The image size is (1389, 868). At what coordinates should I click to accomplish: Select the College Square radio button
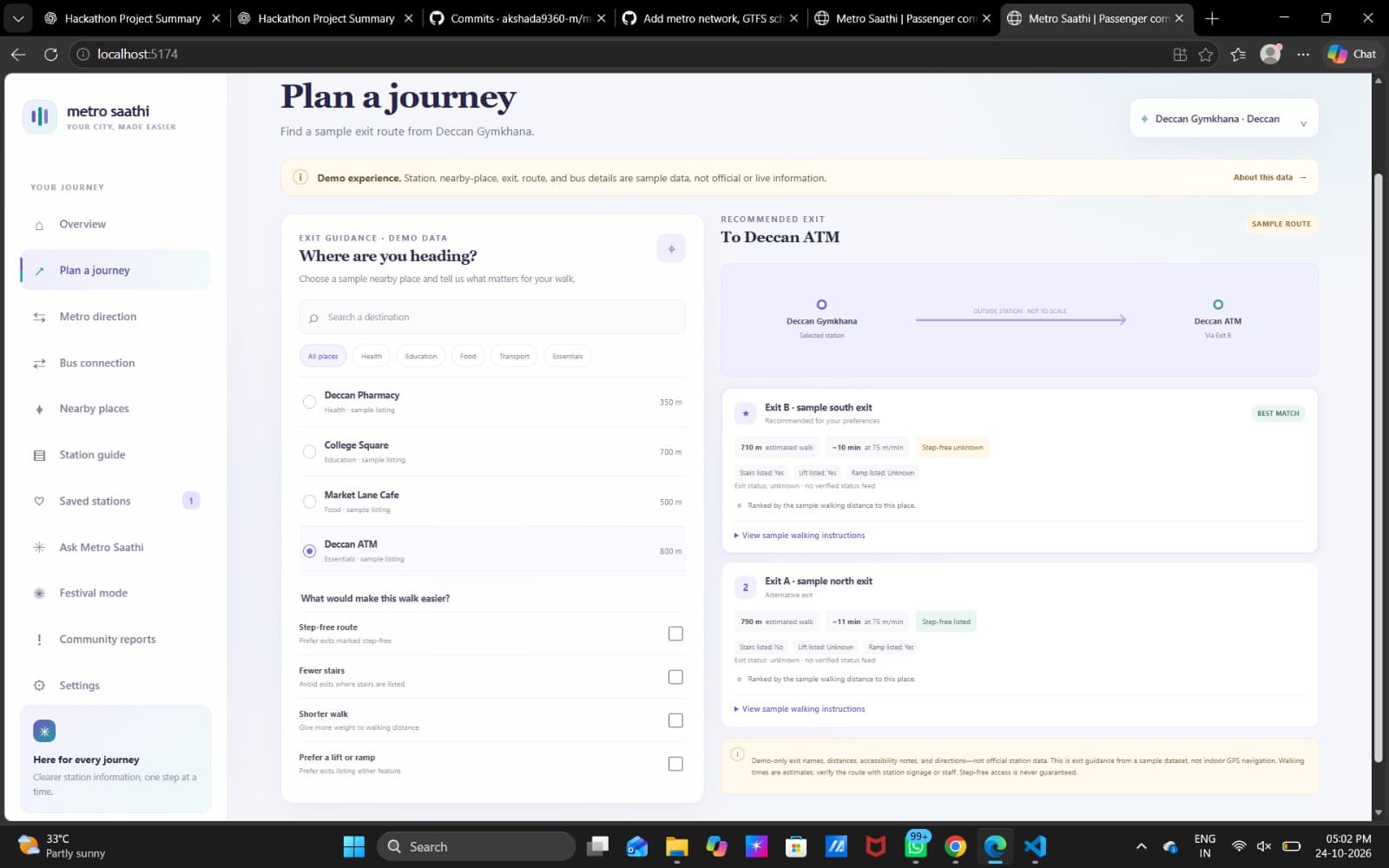(309, 451)
